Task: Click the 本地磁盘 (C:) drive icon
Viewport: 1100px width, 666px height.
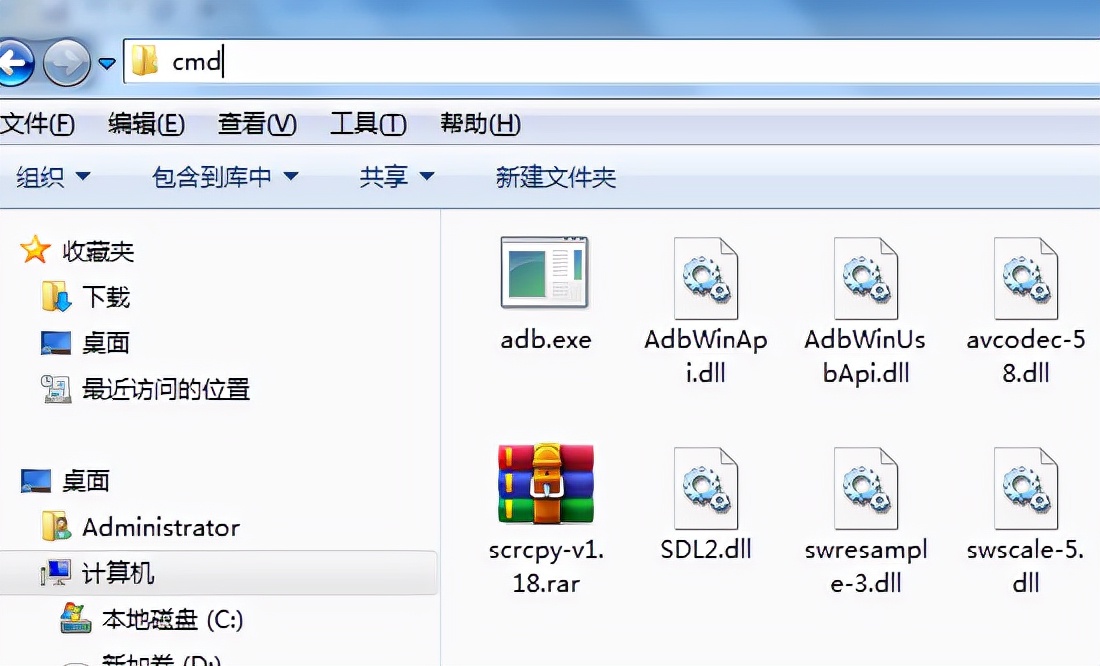Action: point(75,618)
